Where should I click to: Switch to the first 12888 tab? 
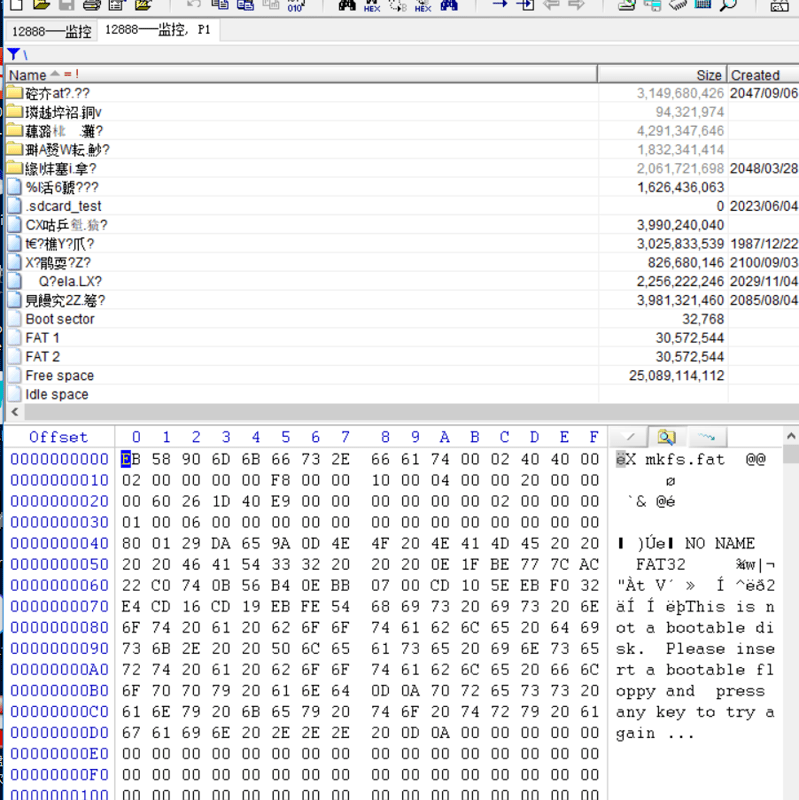(x=51, y=31)
